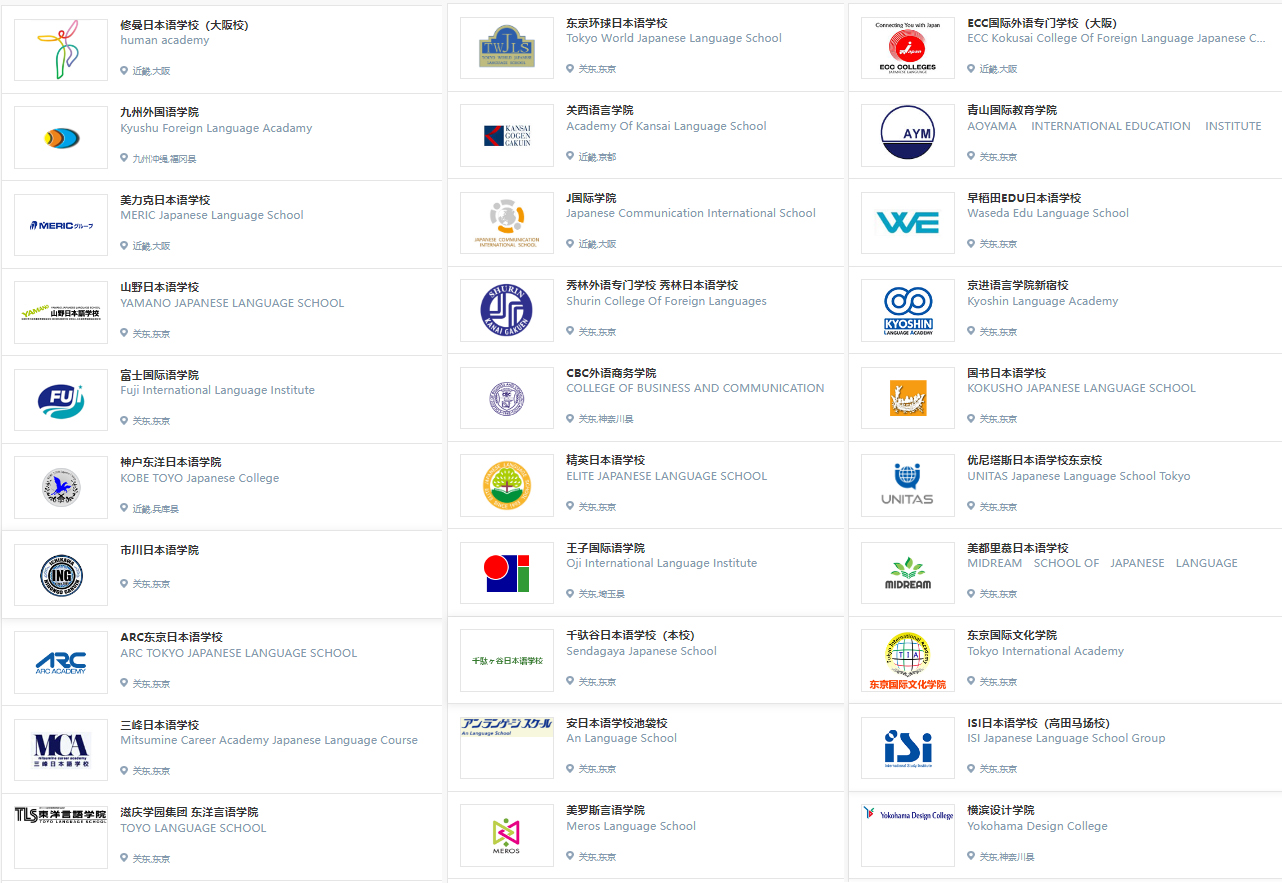Open the Meros Language School logo

click(506, 835)
